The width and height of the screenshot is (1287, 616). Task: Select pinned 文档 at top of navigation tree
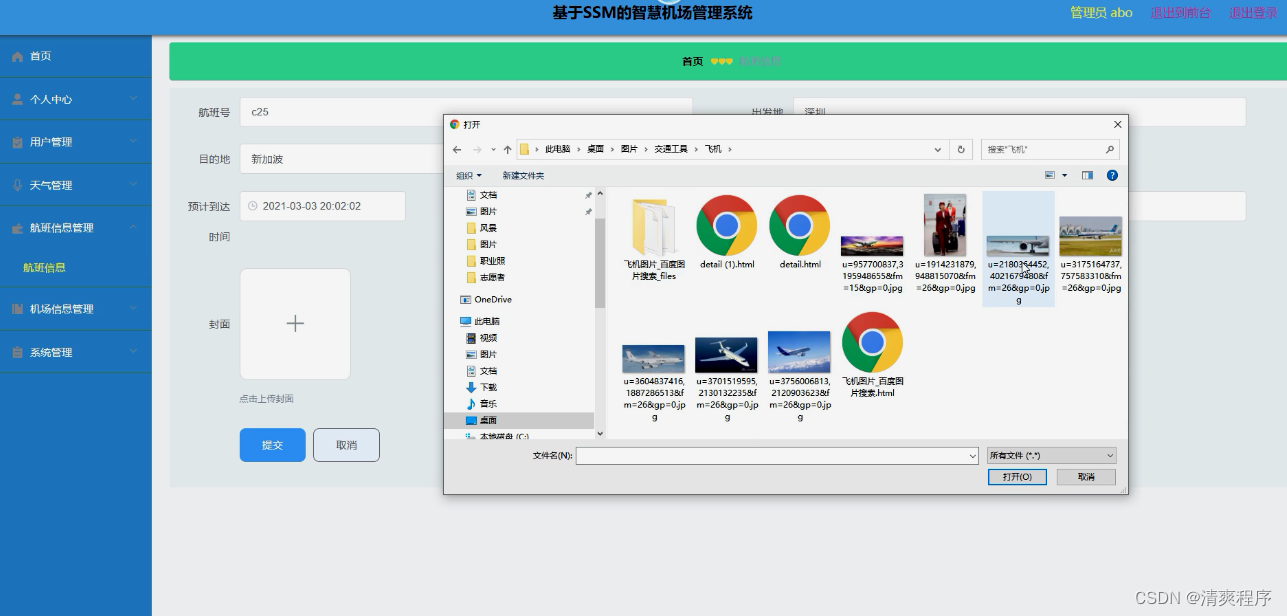point(481,195)
